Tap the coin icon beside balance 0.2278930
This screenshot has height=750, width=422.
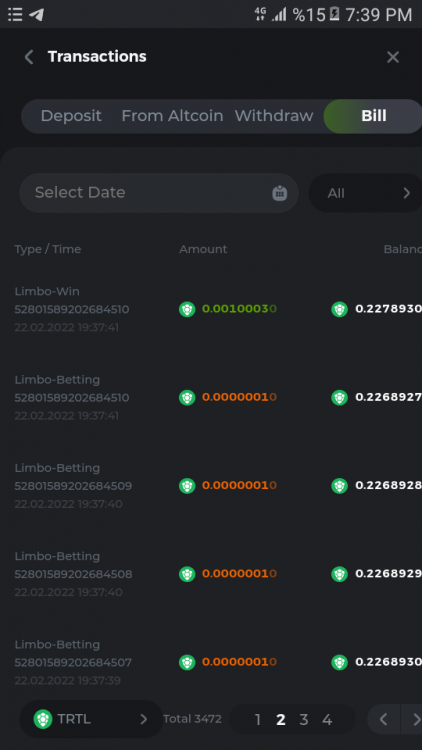339,309
